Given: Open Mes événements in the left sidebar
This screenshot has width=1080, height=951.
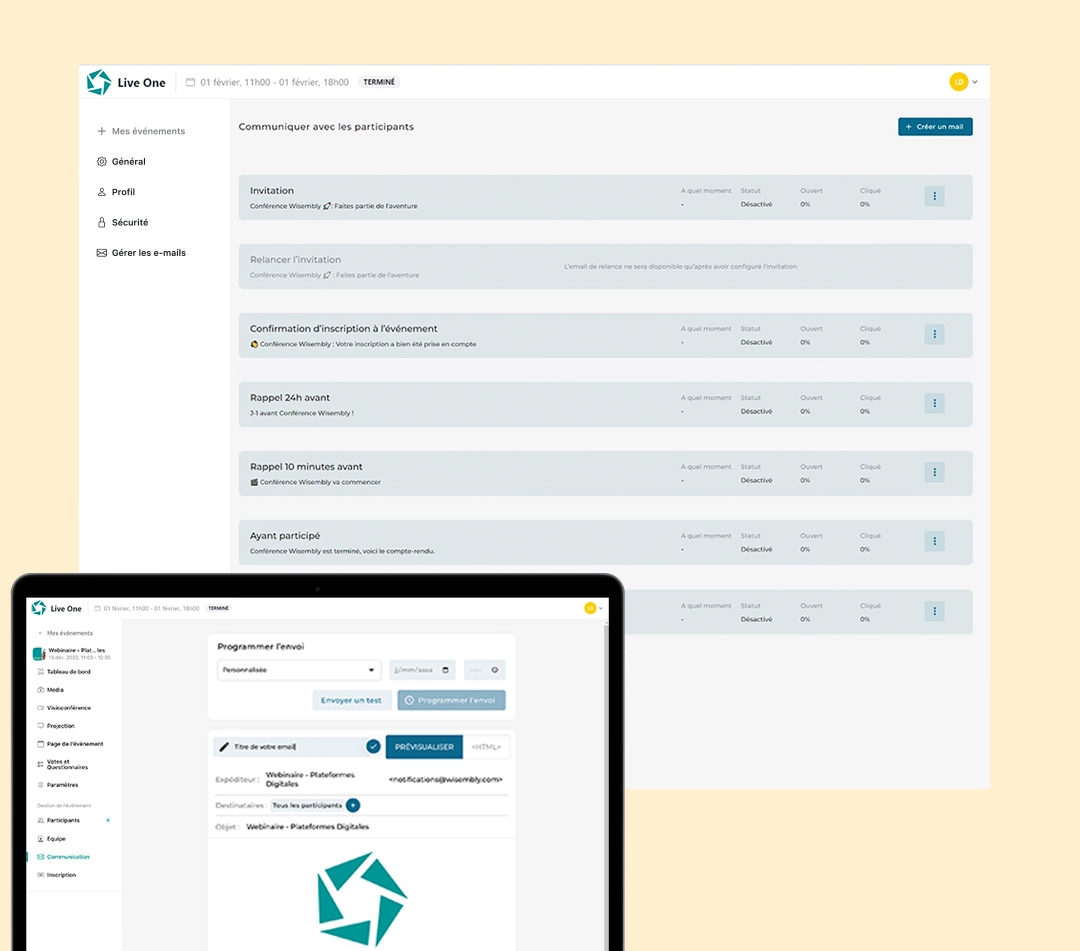Looking at the screenshot, I should click(x=141, y=131).
